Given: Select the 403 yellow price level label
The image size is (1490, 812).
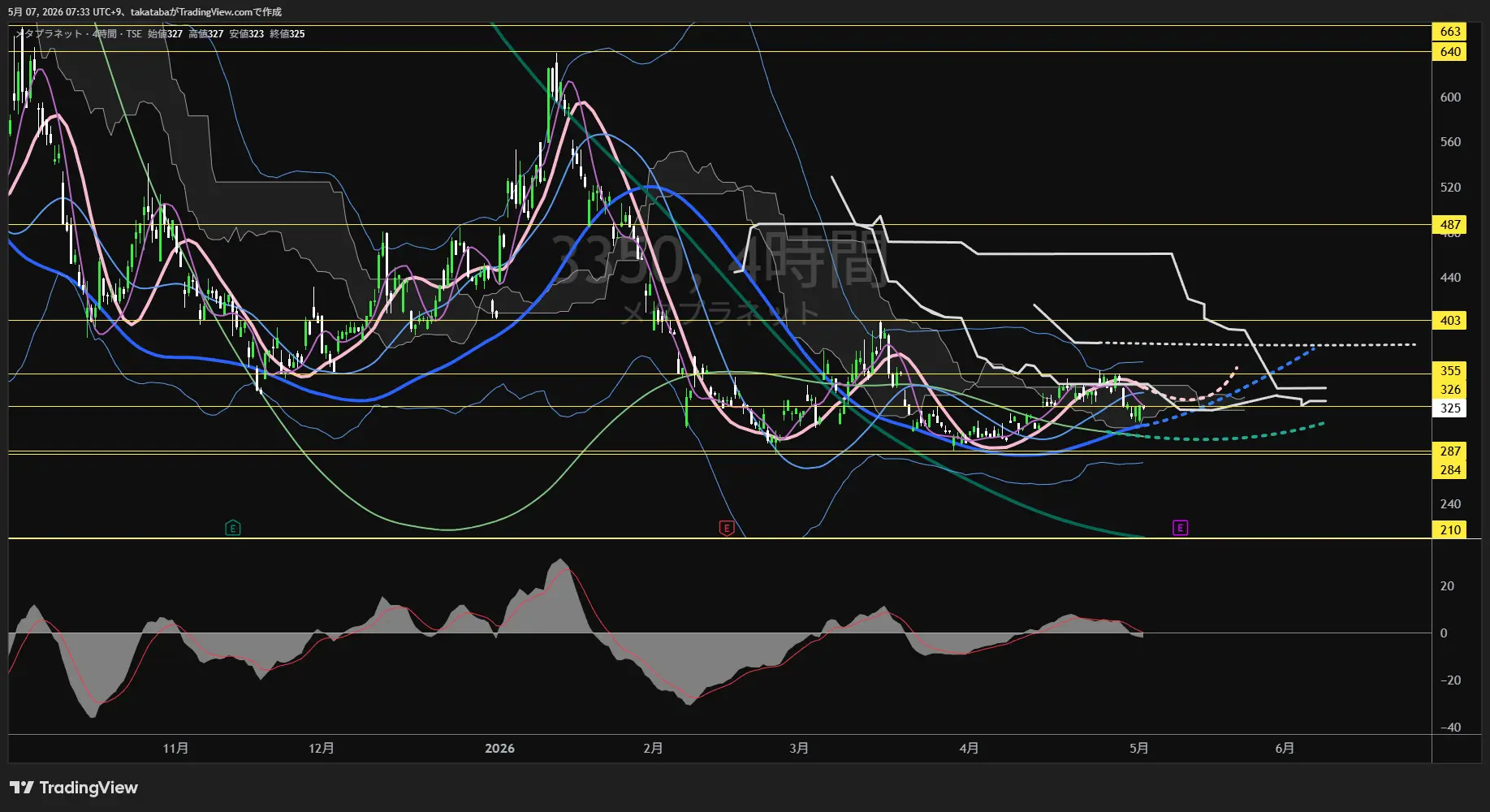Looking at the screenshot, I should pyautogui.click(x=1449, y=321).
